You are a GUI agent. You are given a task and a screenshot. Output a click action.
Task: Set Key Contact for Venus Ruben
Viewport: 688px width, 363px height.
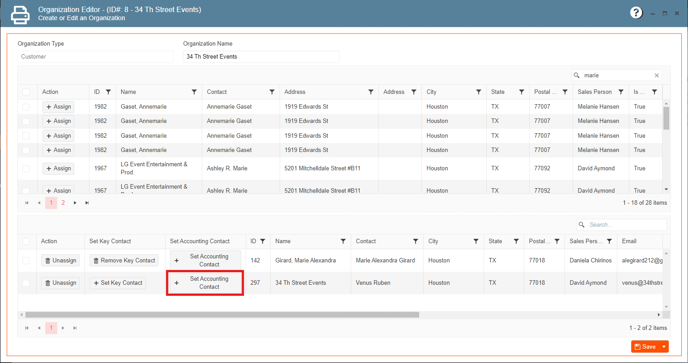pos(118,283)
